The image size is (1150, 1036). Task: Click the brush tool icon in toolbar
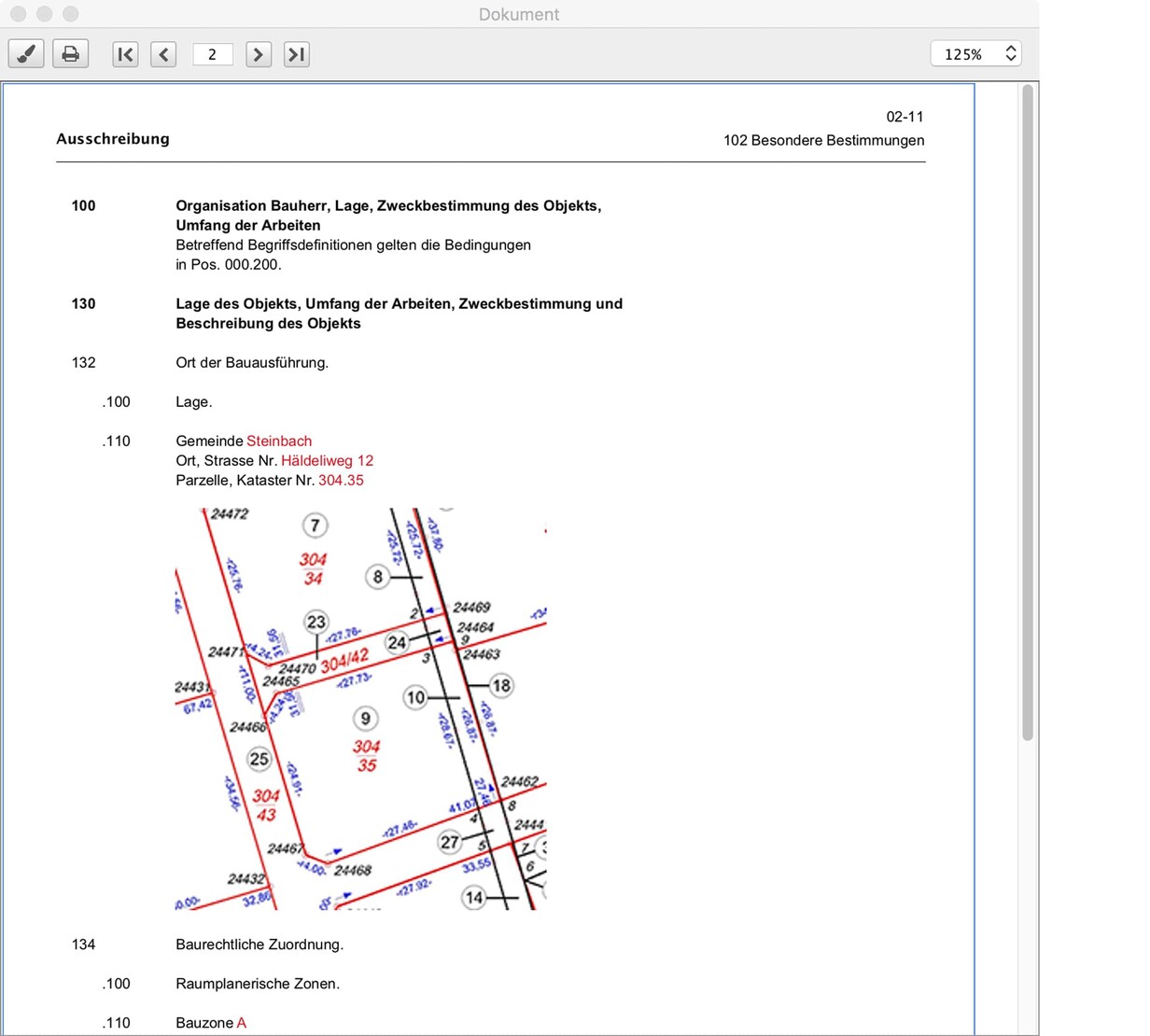point(26,54)
